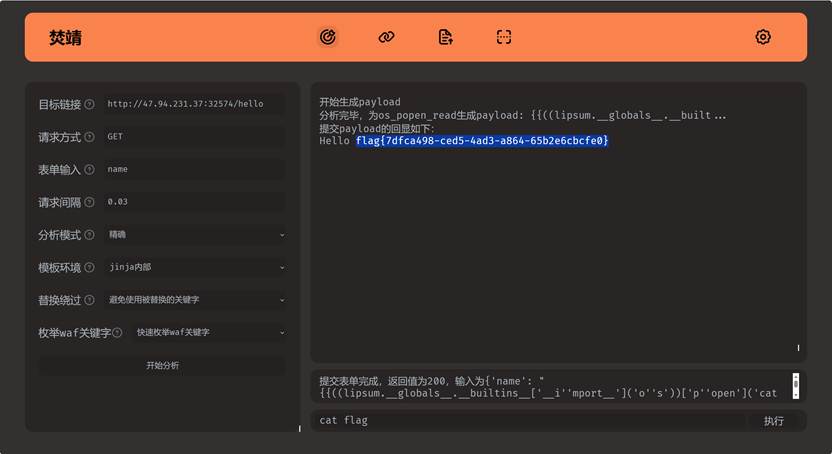Switch to the chain-link tab icon
Screen dimensions: 832x454
point(386,37)
